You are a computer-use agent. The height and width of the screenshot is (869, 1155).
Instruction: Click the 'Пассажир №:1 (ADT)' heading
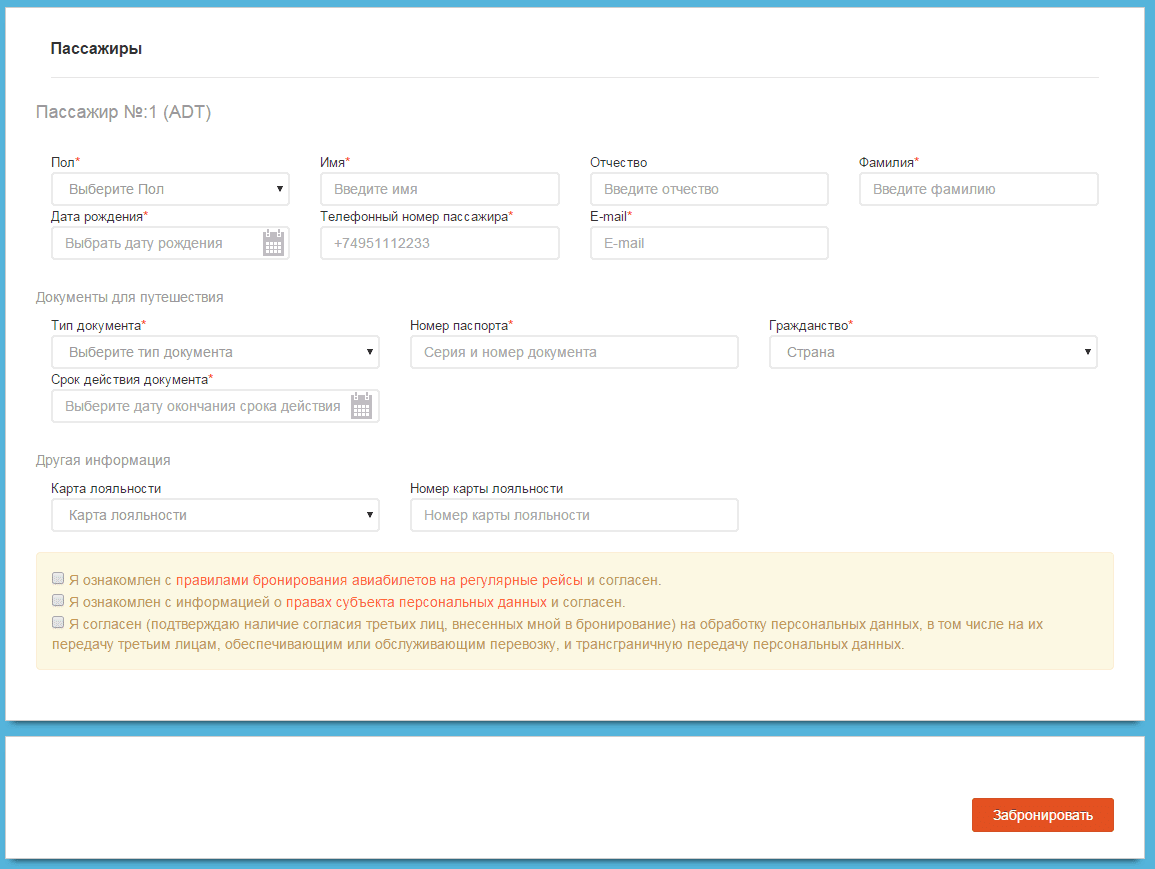(124, 112)
